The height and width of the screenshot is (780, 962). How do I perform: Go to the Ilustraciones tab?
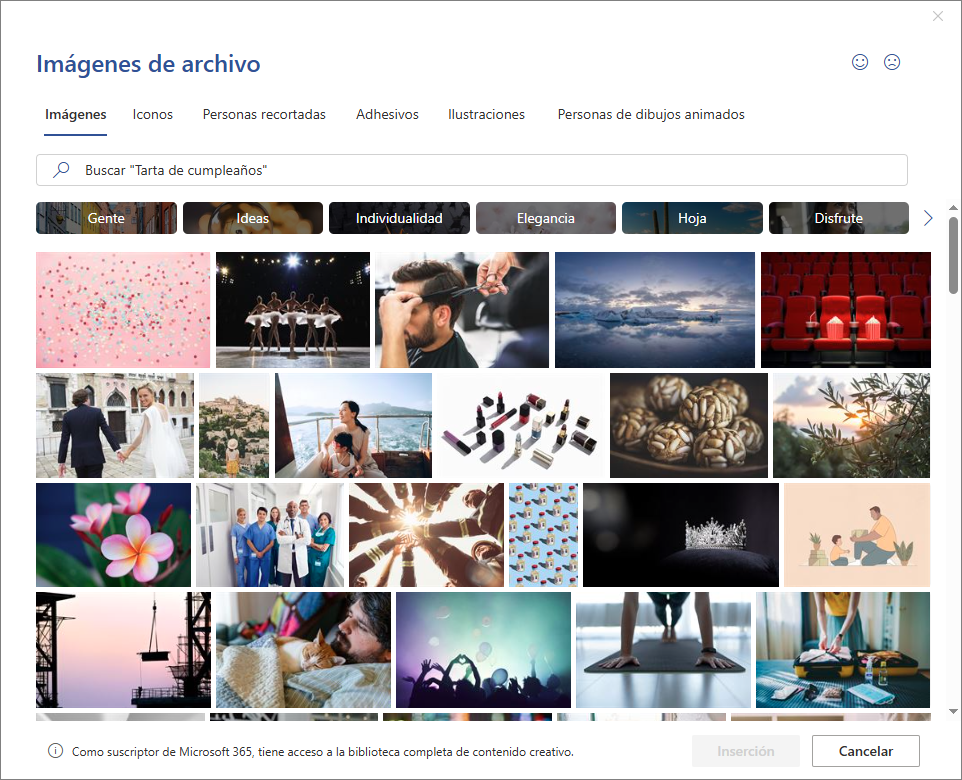pyautogui.click(x=486, y=115)
